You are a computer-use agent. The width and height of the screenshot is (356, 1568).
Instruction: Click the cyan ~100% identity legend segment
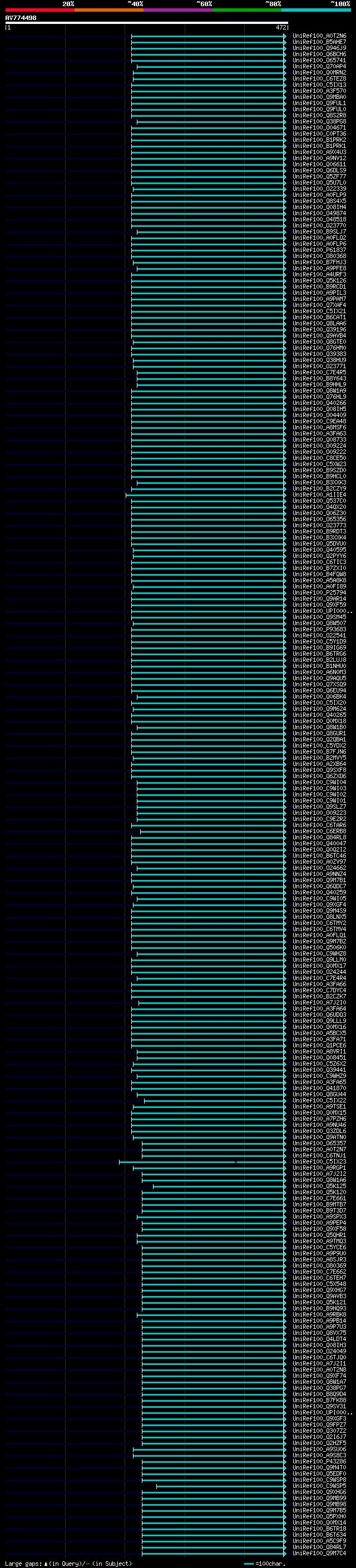[x=316, y=11]
